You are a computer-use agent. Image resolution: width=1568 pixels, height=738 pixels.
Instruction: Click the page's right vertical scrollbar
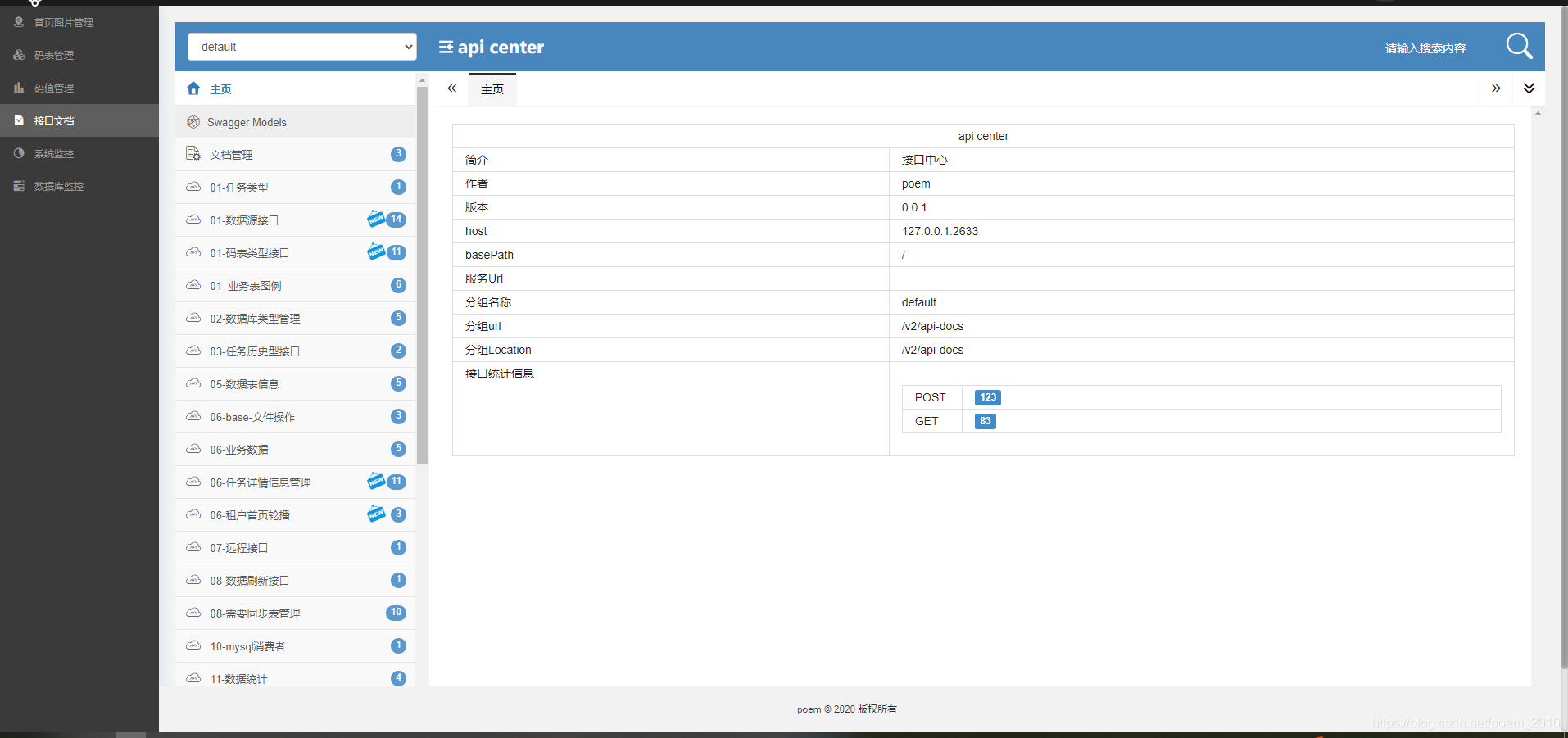(1564, 337)
